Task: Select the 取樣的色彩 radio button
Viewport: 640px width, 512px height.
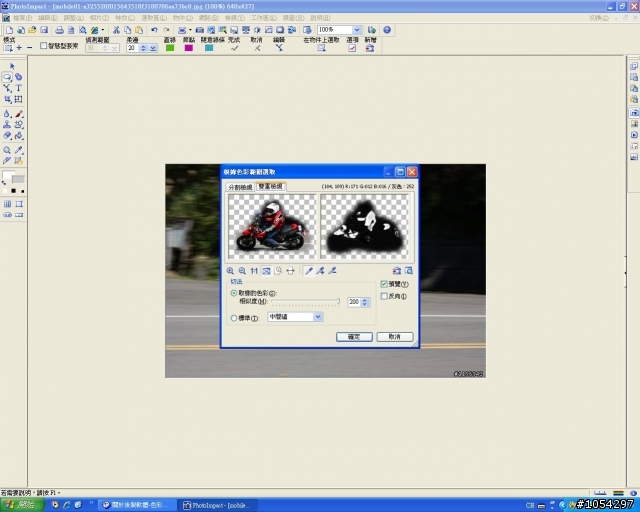Action: [234, 293]
